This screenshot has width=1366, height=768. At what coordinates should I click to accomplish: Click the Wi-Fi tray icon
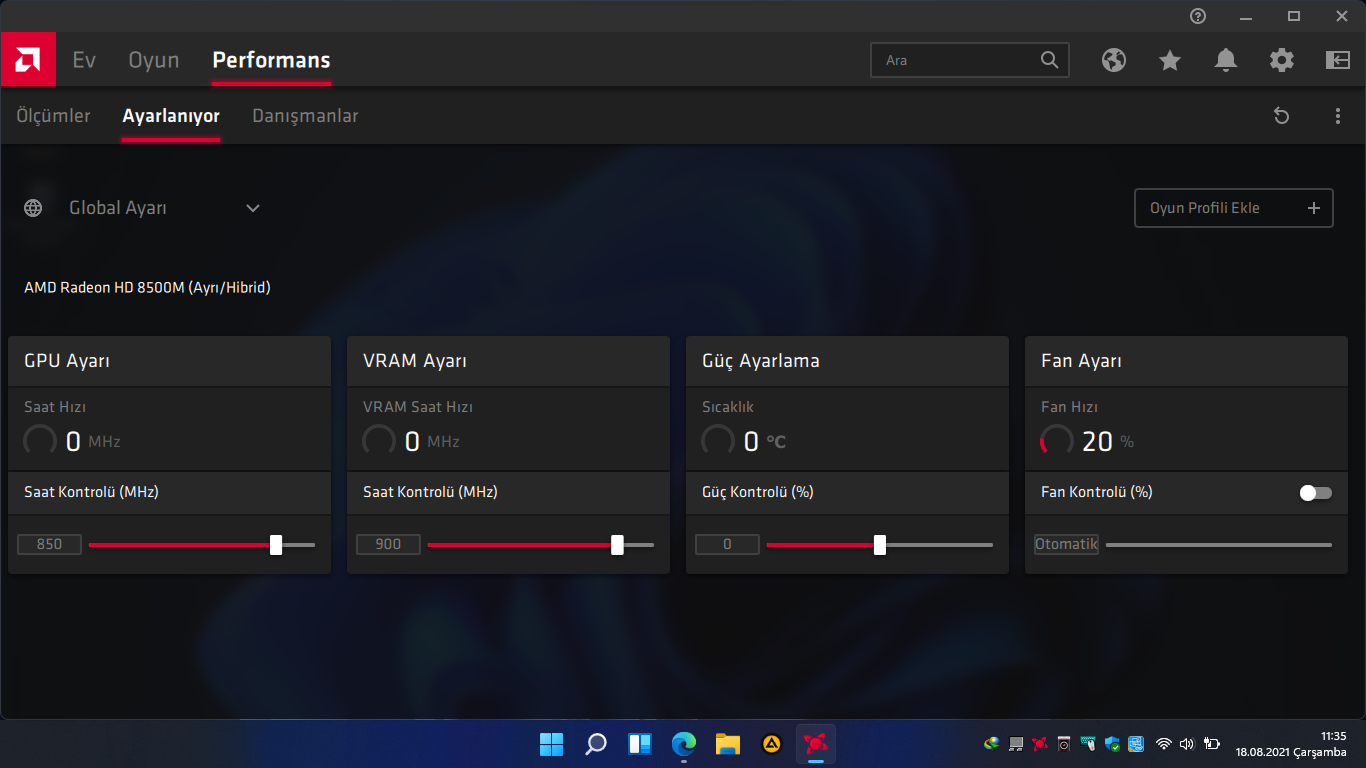click(x=1163, y=744)
